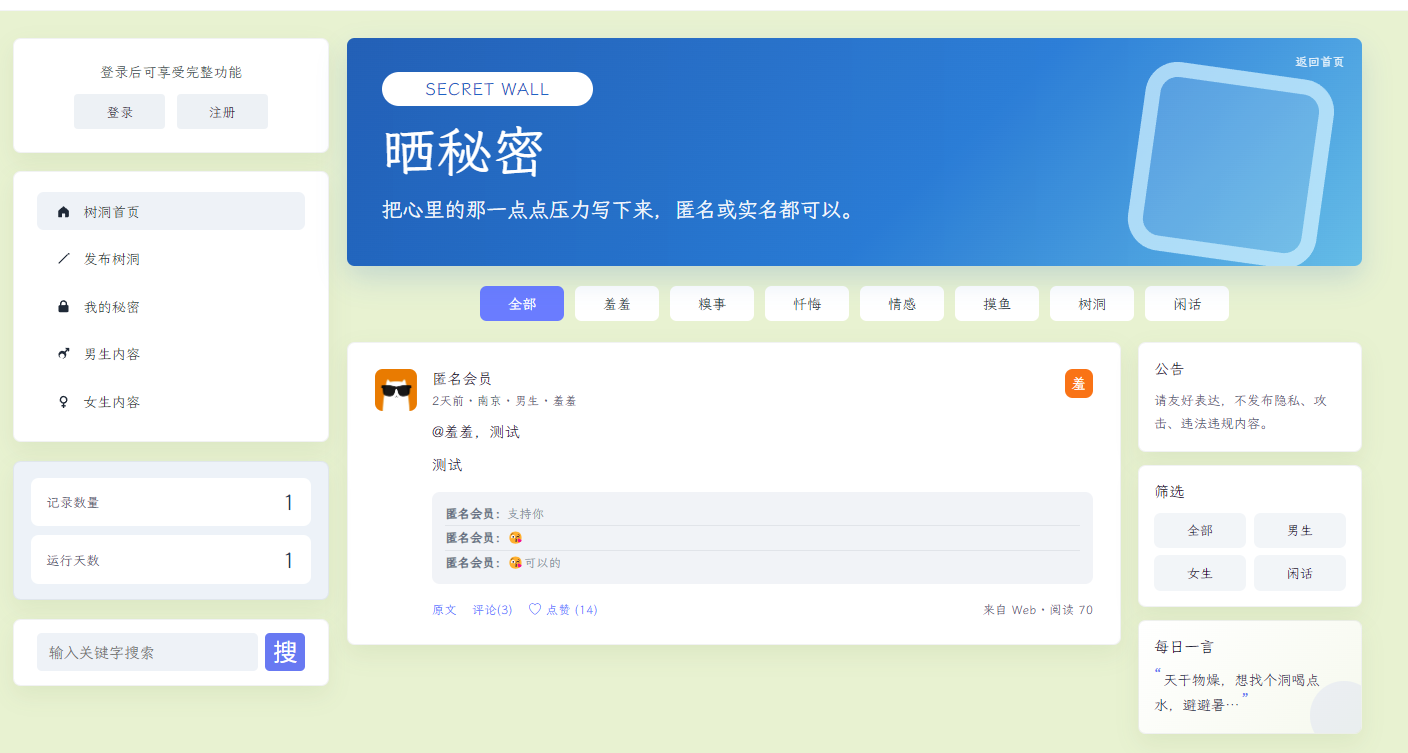Click the 匿名会员 post author name

click(x=462, y=379)
